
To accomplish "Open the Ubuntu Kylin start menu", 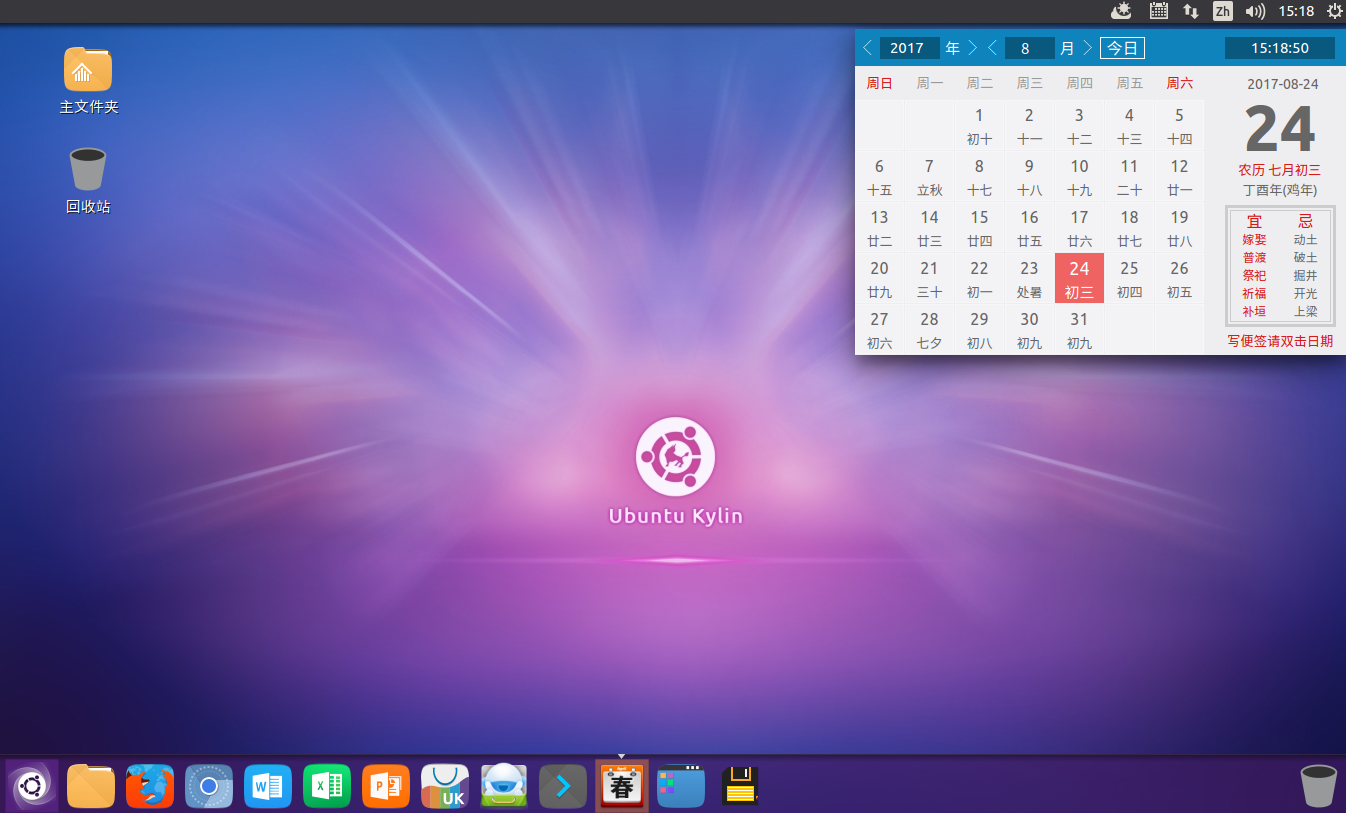I will (32, 786).
